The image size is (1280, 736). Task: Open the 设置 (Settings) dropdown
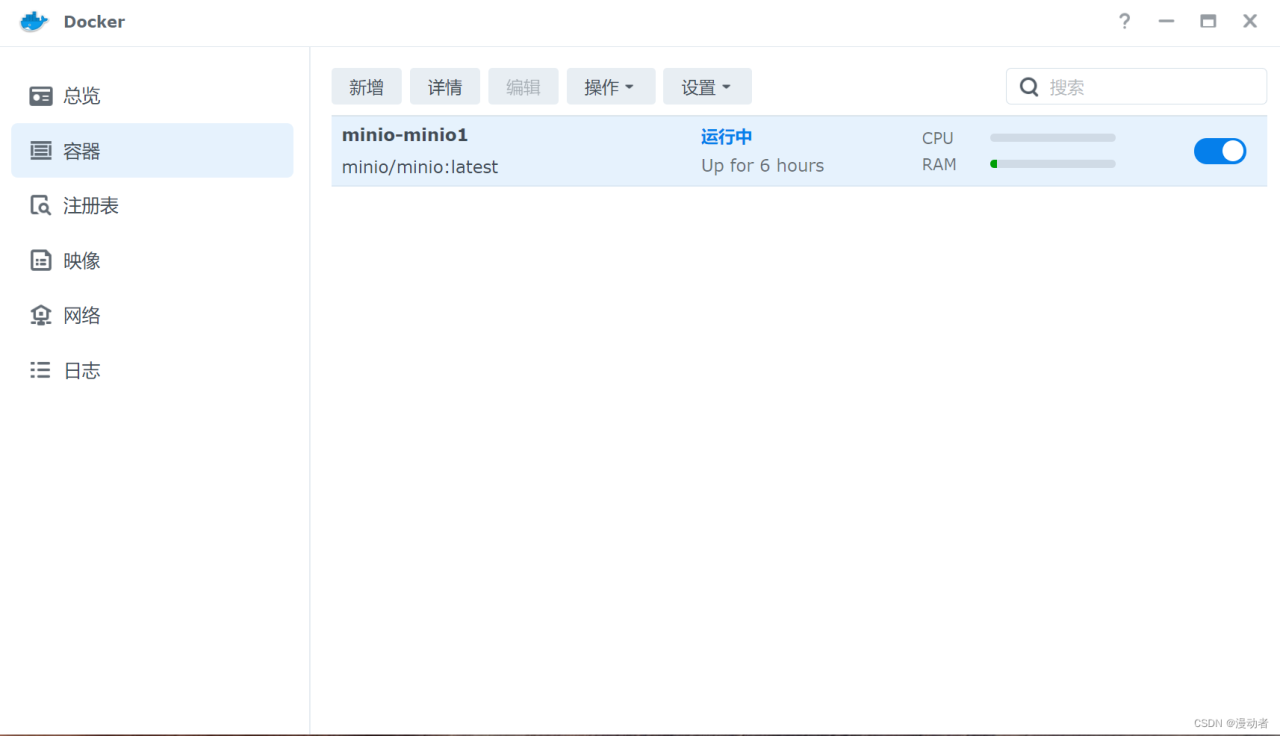click(x=707, y=87)
